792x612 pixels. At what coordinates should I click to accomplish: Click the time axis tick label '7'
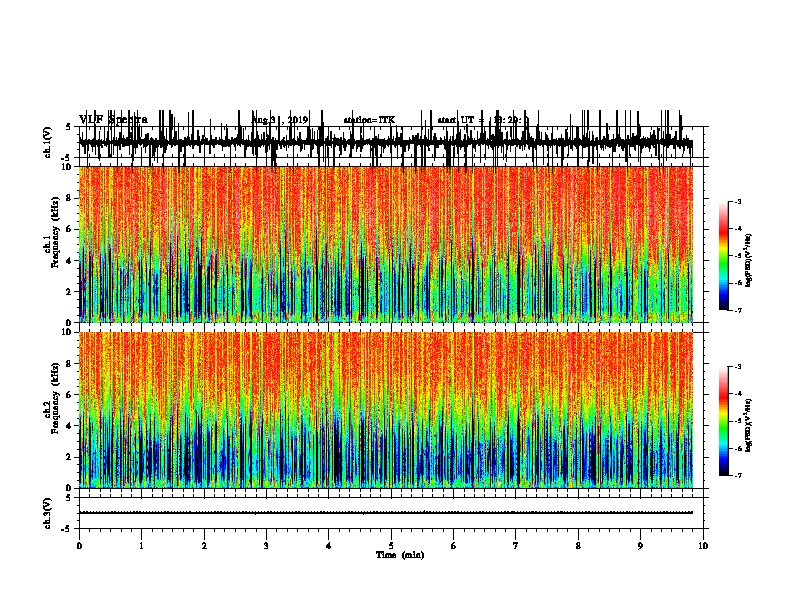pos(516,546)
